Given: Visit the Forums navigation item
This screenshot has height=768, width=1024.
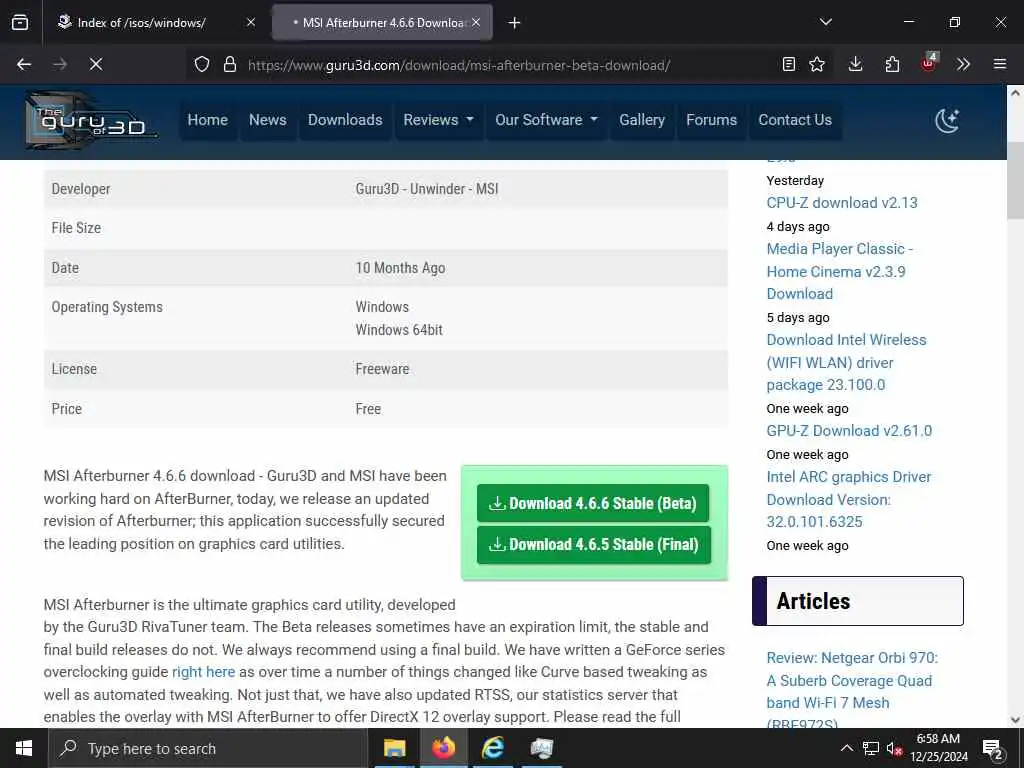Looking at the screenshot, I should point(711,120).
